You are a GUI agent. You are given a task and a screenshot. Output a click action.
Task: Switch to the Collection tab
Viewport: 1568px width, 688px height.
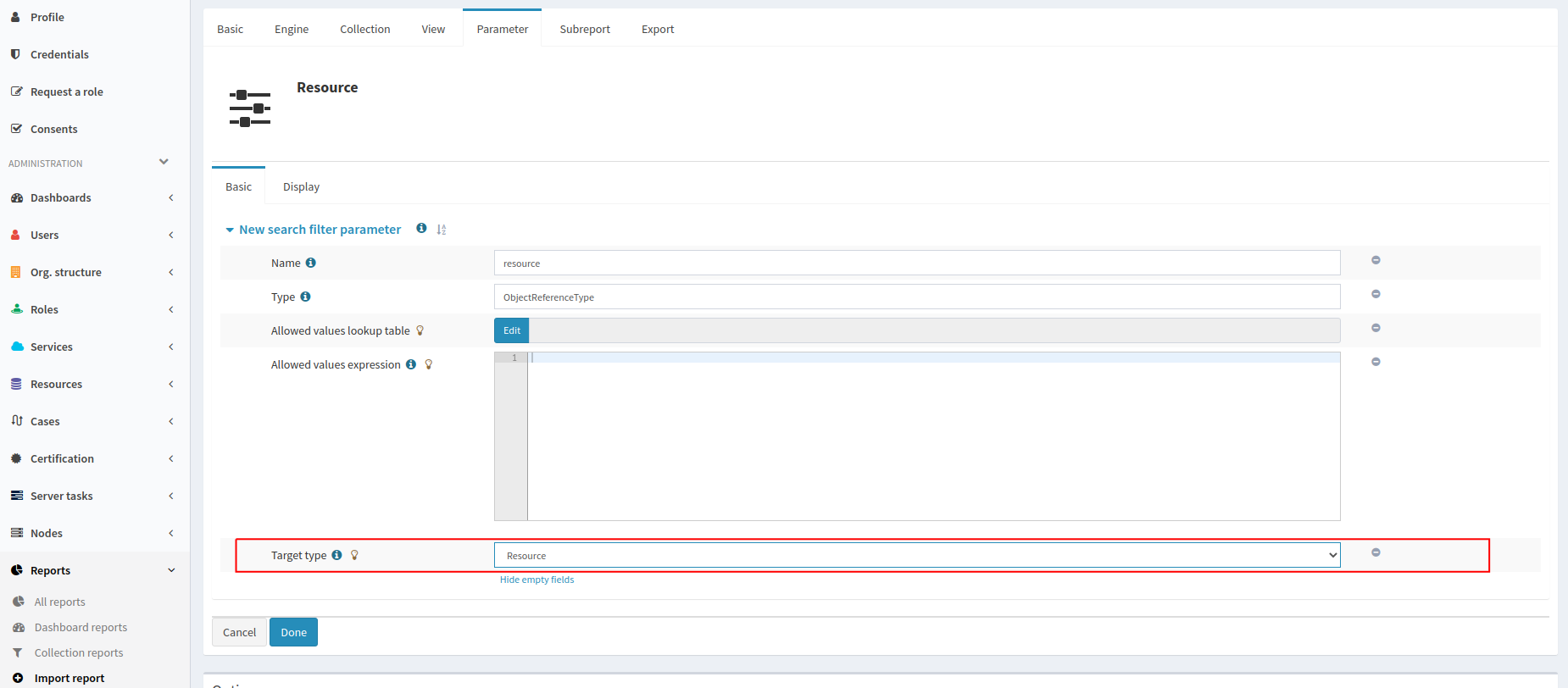pyautogui.click(x=365, y=29)
